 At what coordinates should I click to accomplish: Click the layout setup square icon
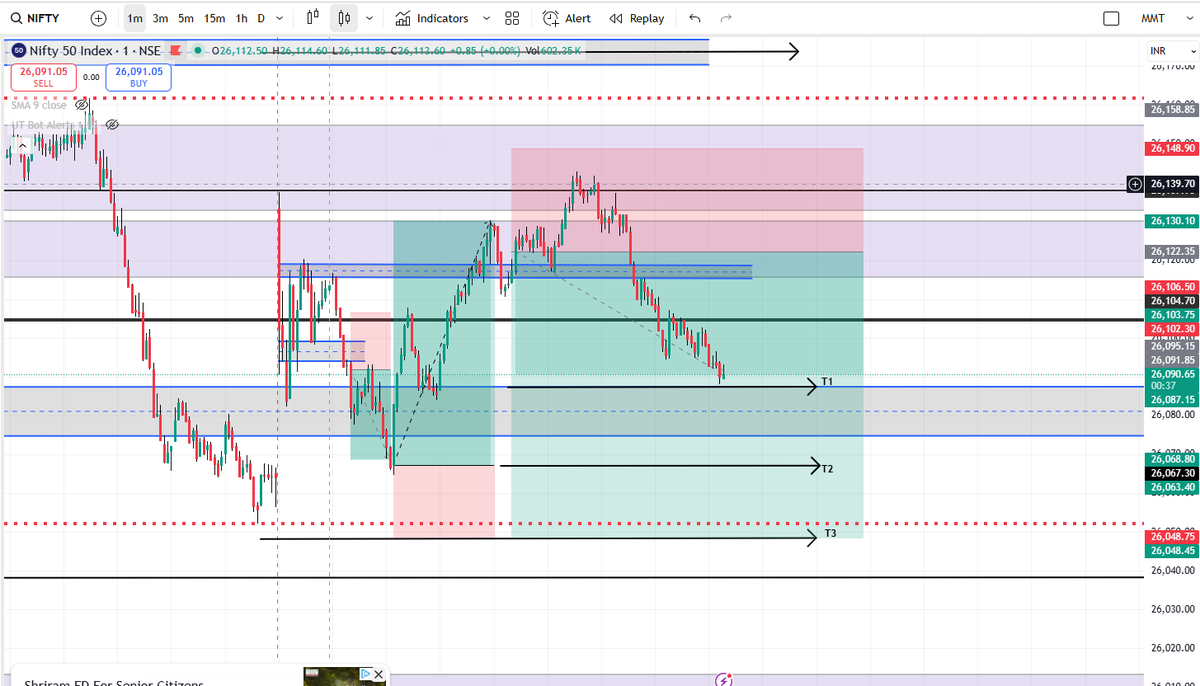tap(1111, 18)
